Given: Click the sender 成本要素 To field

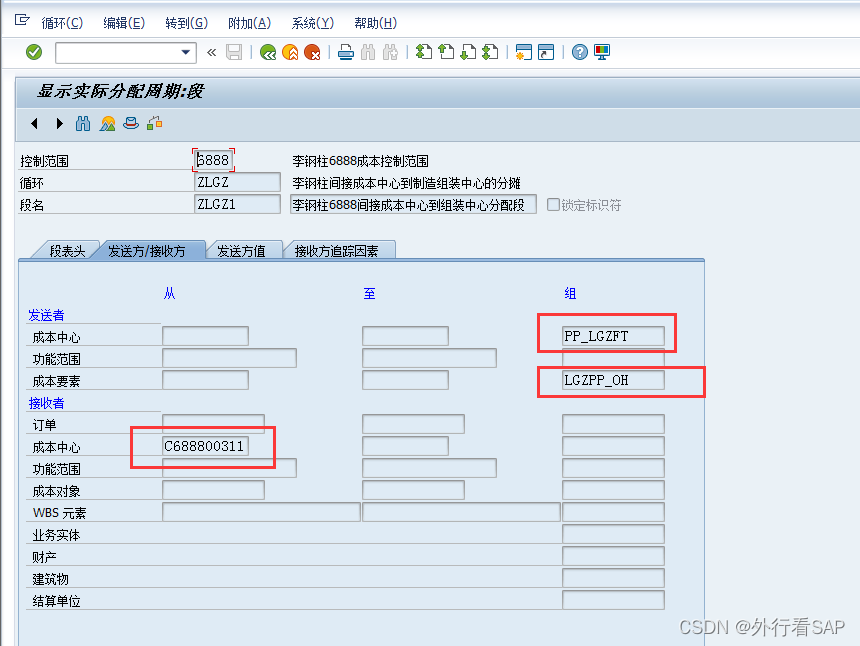Looking at the screenshot, I should pos(405,380).
